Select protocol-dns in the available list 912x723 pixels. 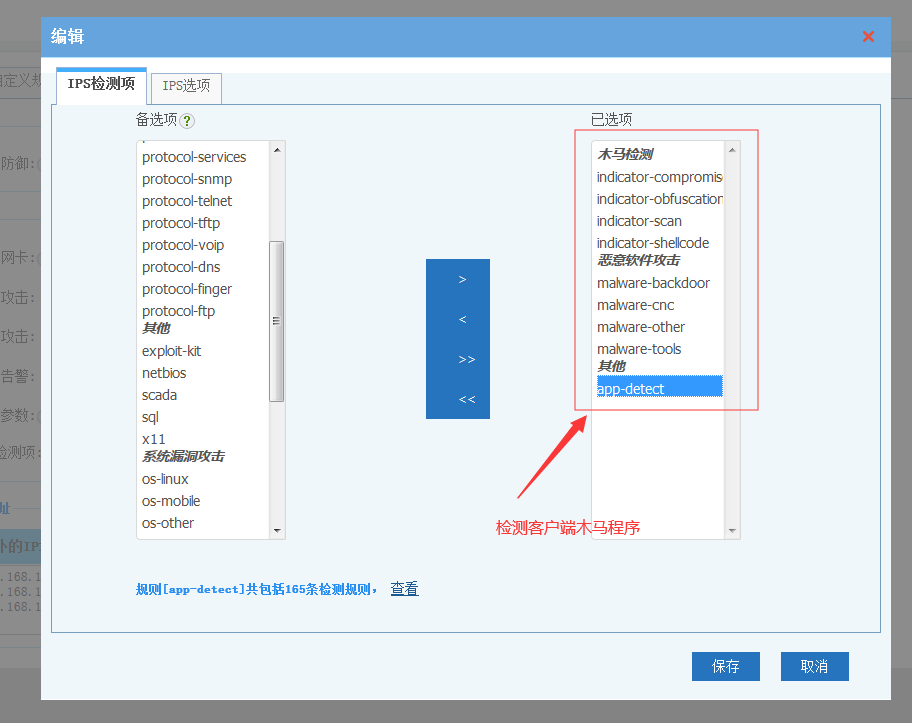pos(181,267)
